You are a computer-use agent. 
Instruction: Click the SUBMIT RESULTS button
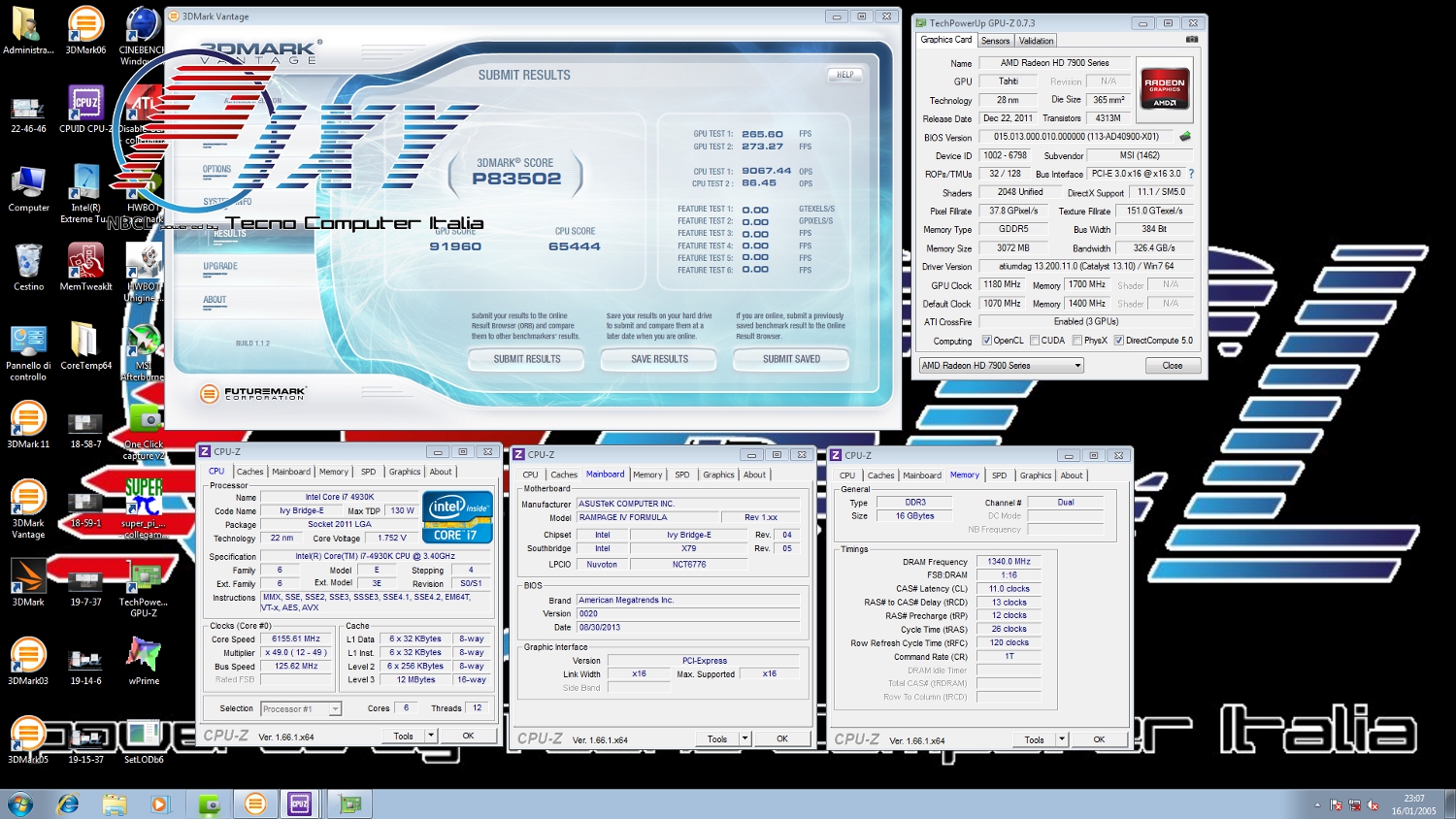pyautogui.click(x=527, y=359)
